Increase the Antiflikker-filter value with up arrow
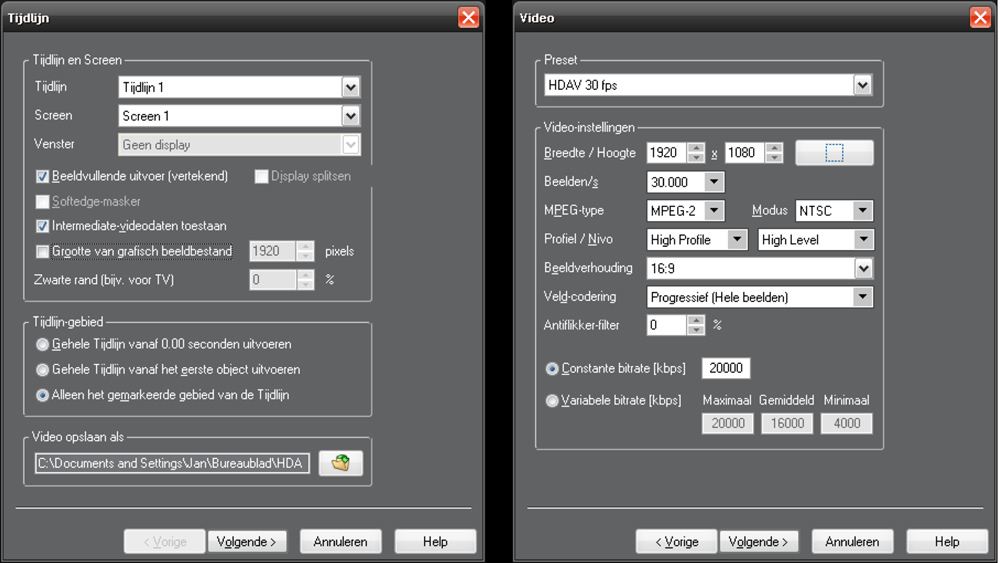The height and width of the screenshot is (563, 1000). coord(696,320)
